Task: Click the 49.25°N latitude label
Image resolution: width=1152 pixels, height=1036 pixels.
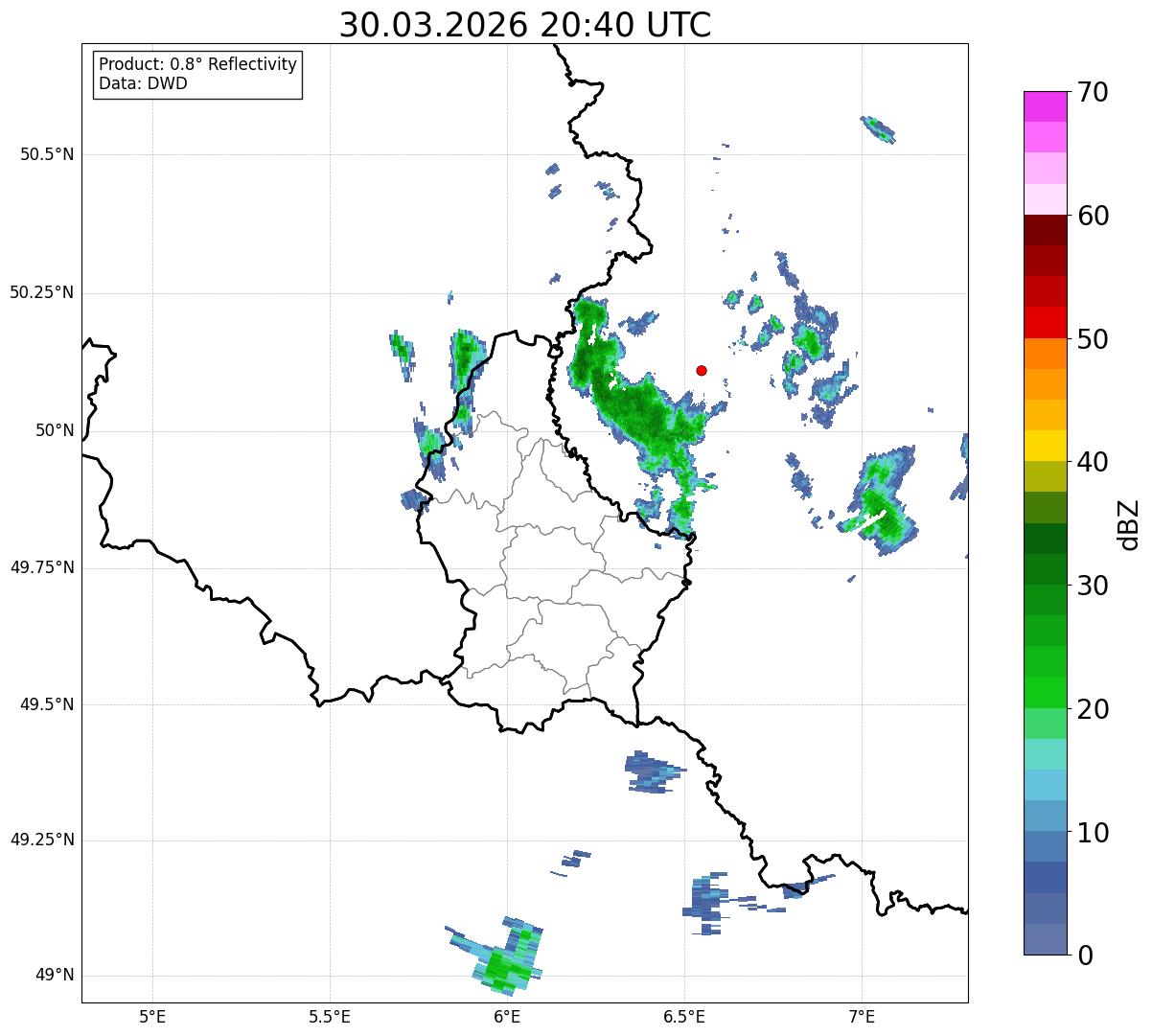Action: [41, 840]
